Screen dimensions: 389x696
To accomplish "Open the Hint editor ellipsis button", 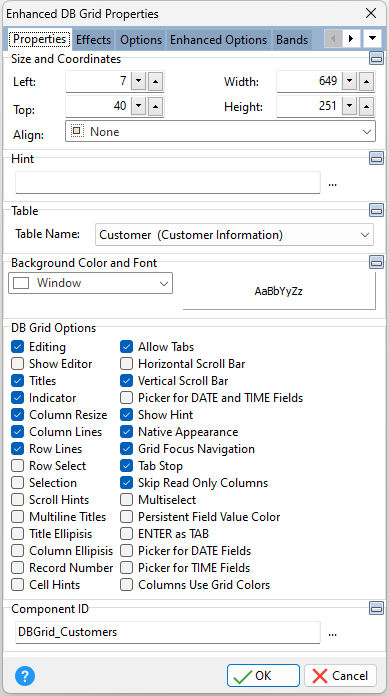I will (332, 183).
